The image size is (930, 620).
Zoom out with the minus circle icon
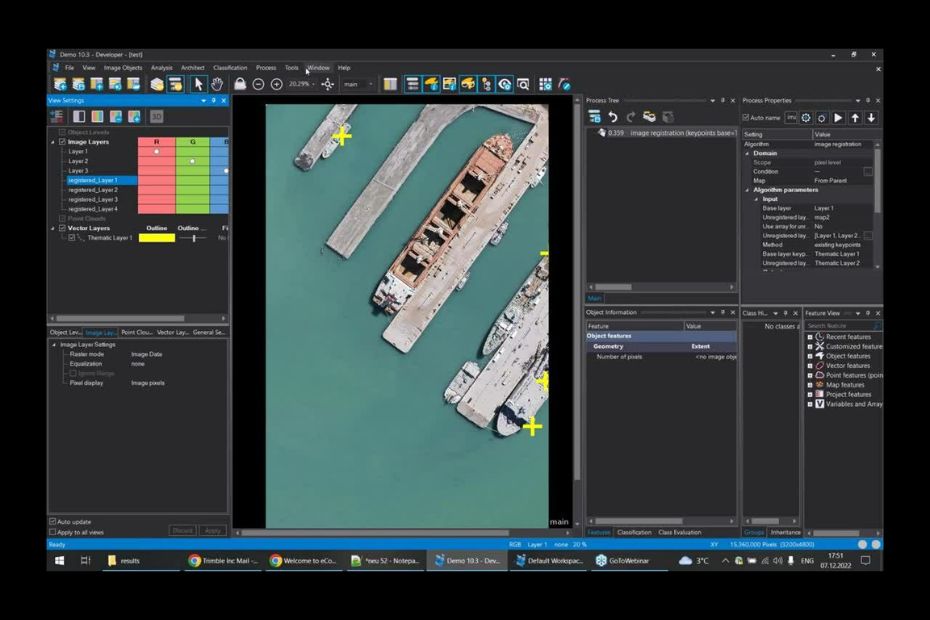coord(258,84)
